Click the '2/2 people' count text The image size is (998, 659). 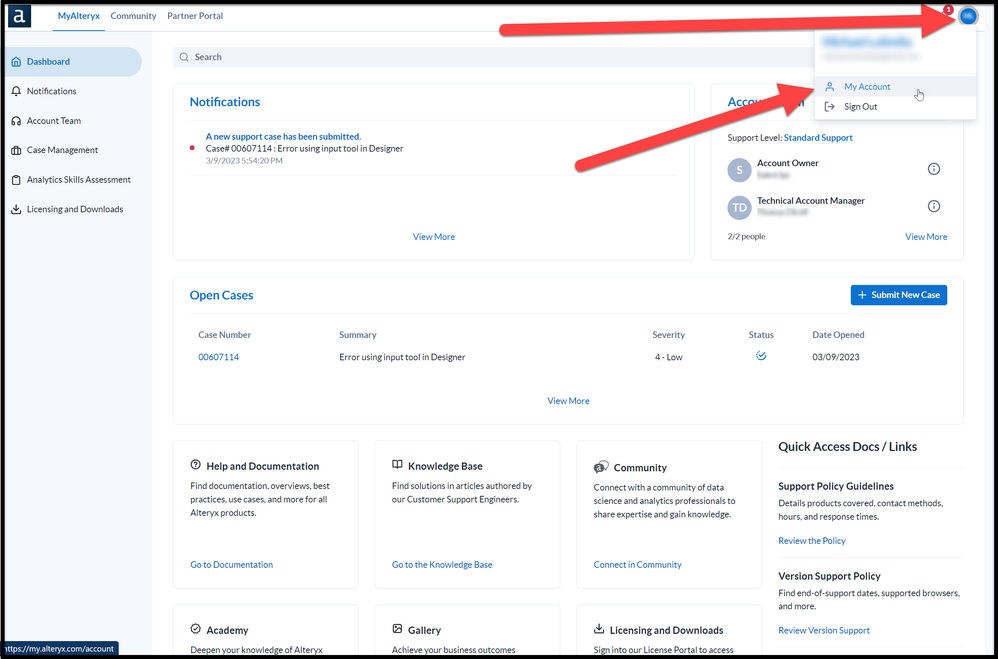(x=746, y=236)
